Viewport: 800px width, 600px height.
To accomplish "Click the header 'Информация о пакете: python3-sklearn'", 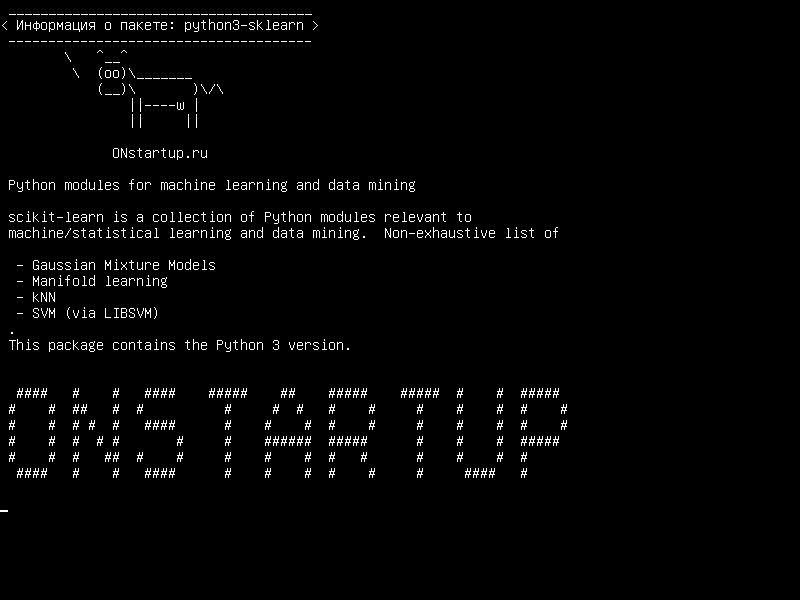I will click(160, 25).
